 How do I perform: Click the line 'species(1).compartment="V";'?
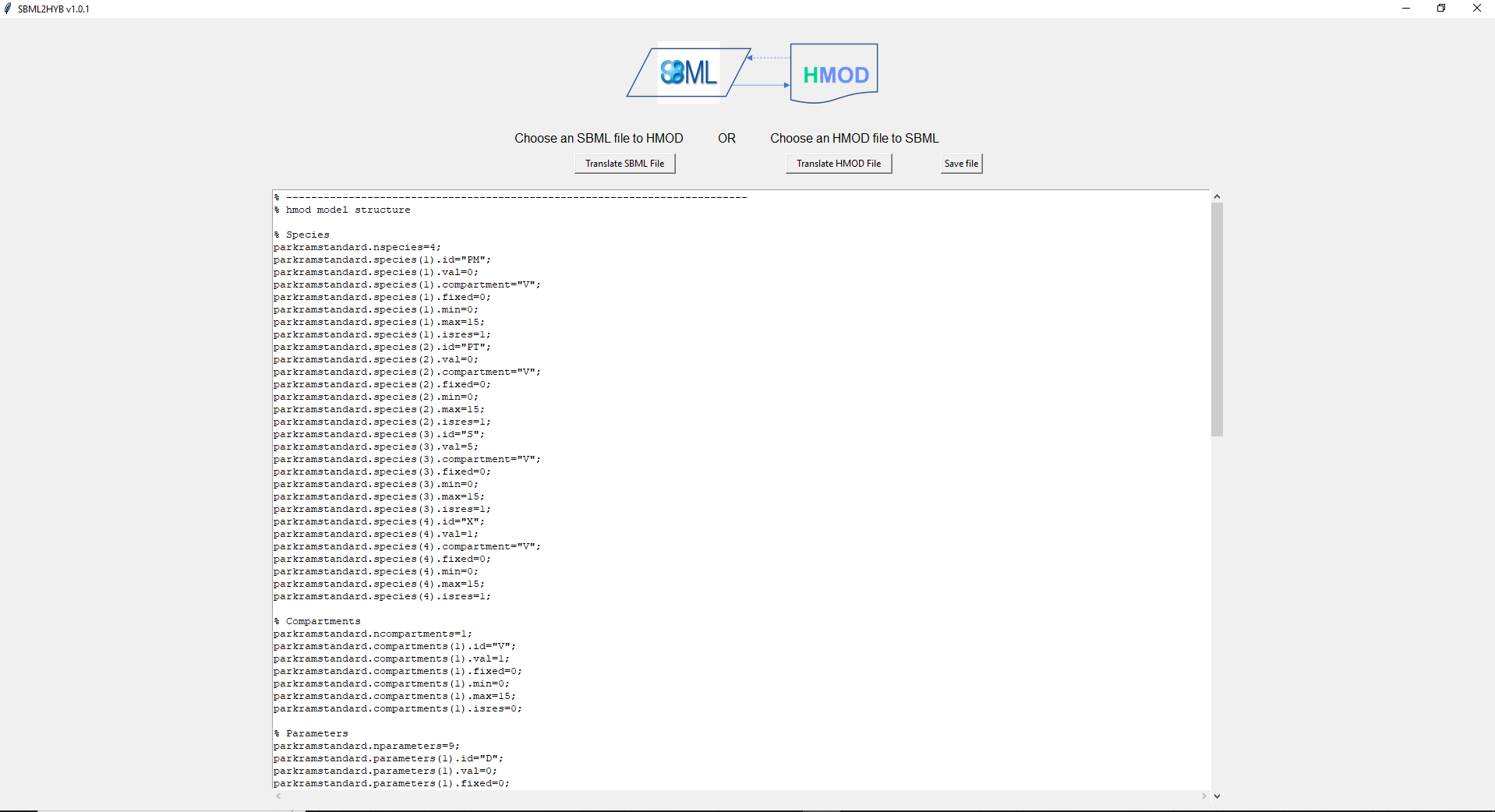point(407,285)
